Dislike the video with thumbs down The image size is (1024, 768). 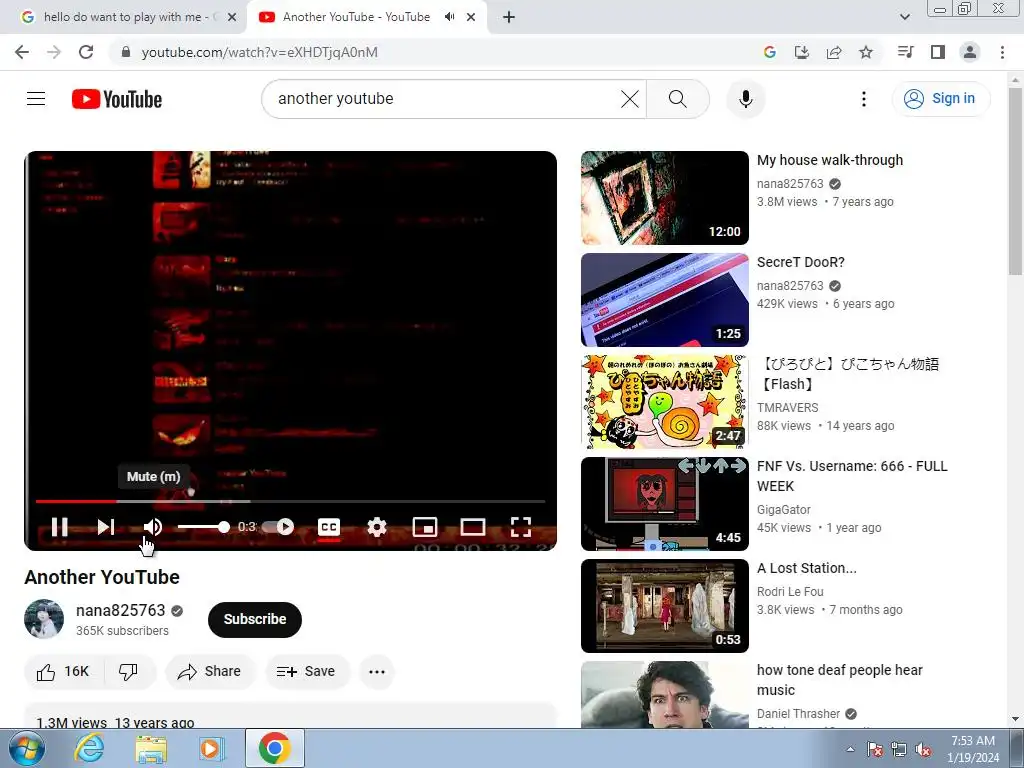click(x=129, y=671)
